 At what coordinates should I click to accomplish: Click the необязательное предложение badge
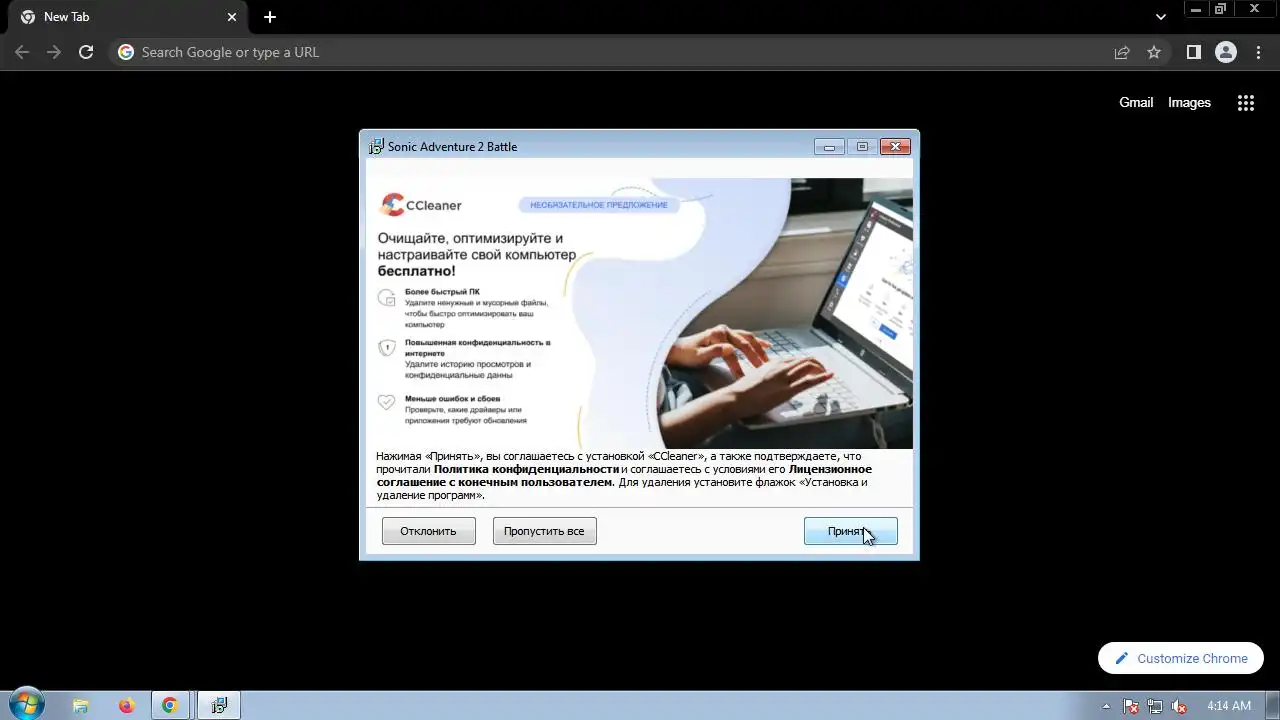pos(599,205)
